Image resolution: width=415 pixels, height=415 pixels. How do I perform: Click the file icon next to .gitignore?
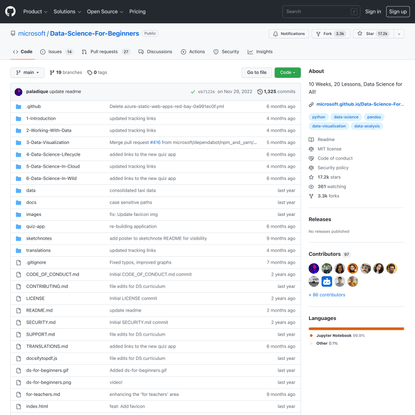tap(18, 262)
